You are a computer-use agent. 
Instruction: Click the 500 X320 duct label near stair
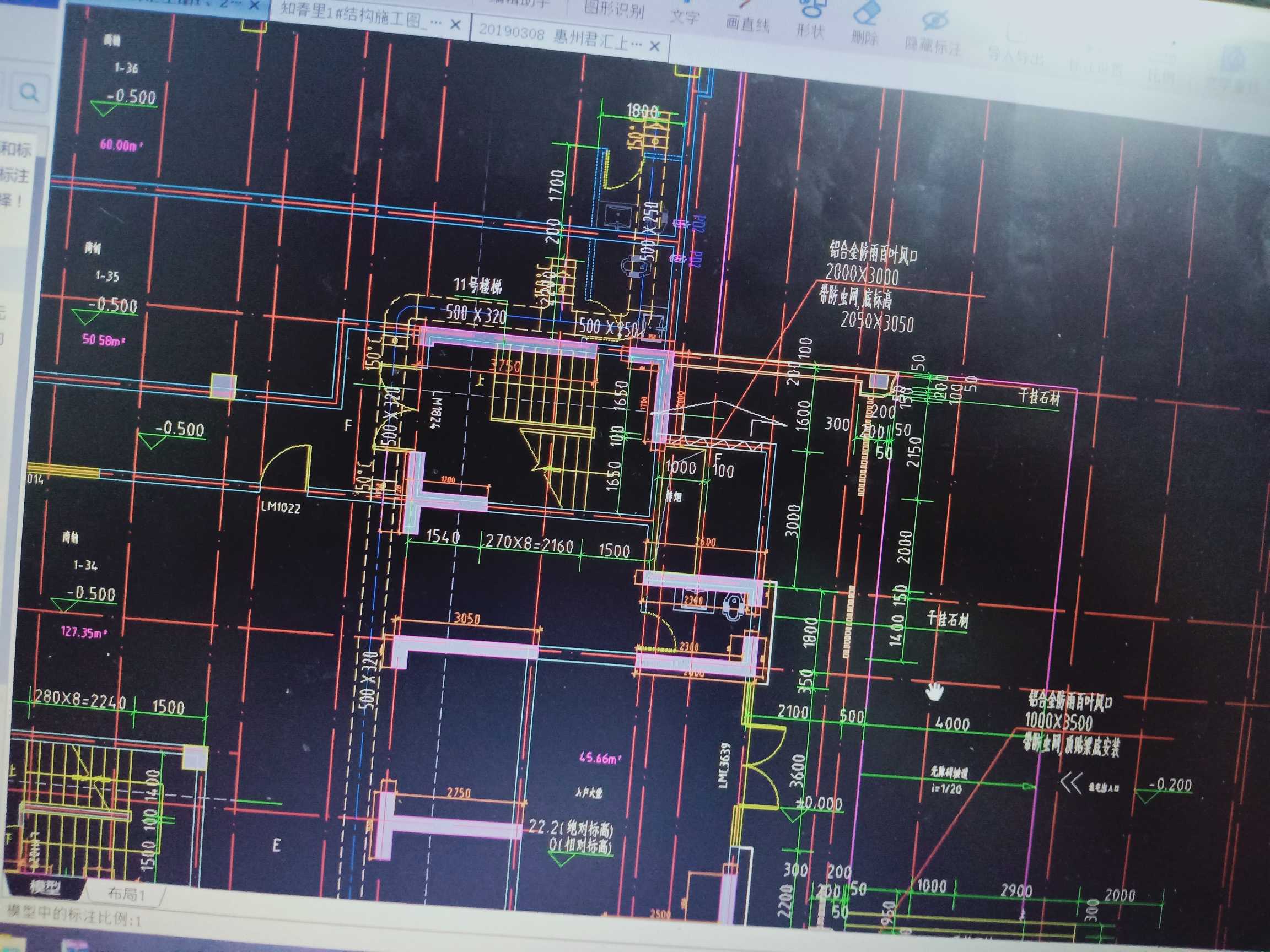tap(477, 314)
